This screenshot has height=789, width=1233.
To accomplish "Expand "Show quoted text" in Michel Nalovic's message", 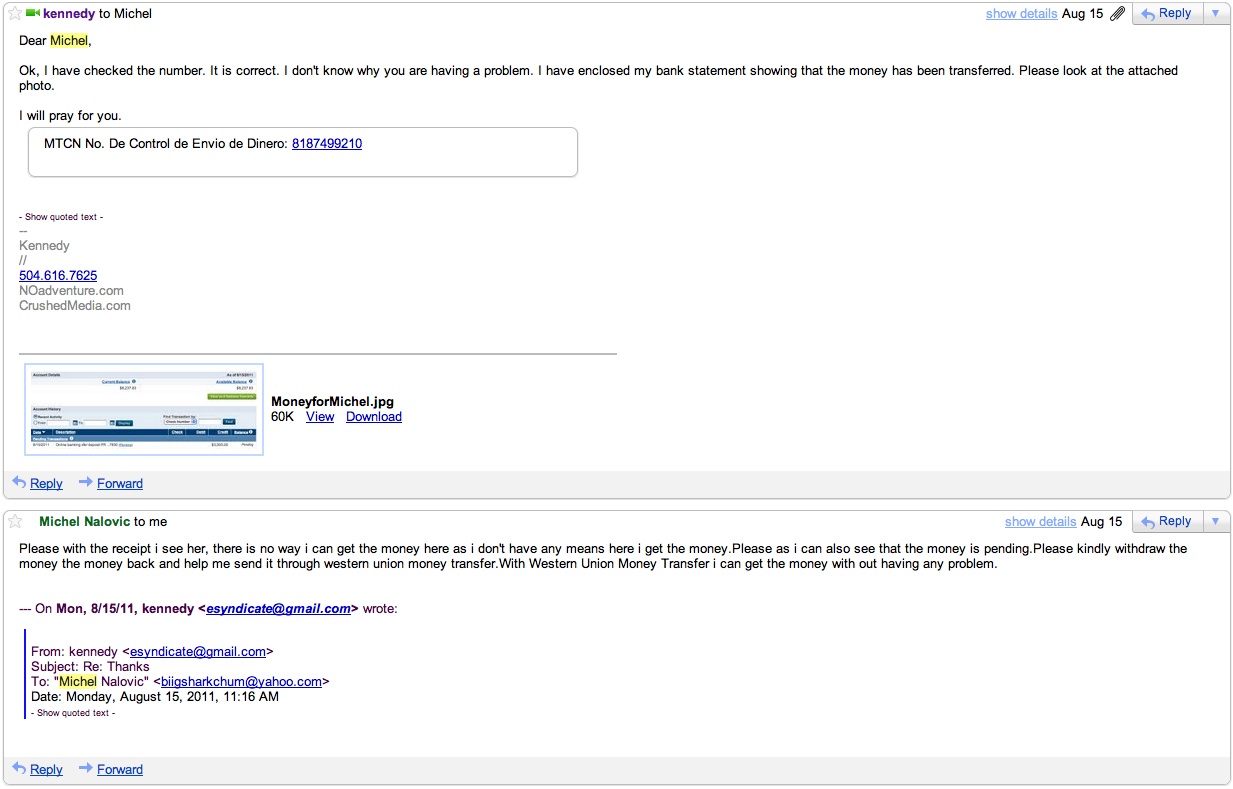I will (73, 713).
